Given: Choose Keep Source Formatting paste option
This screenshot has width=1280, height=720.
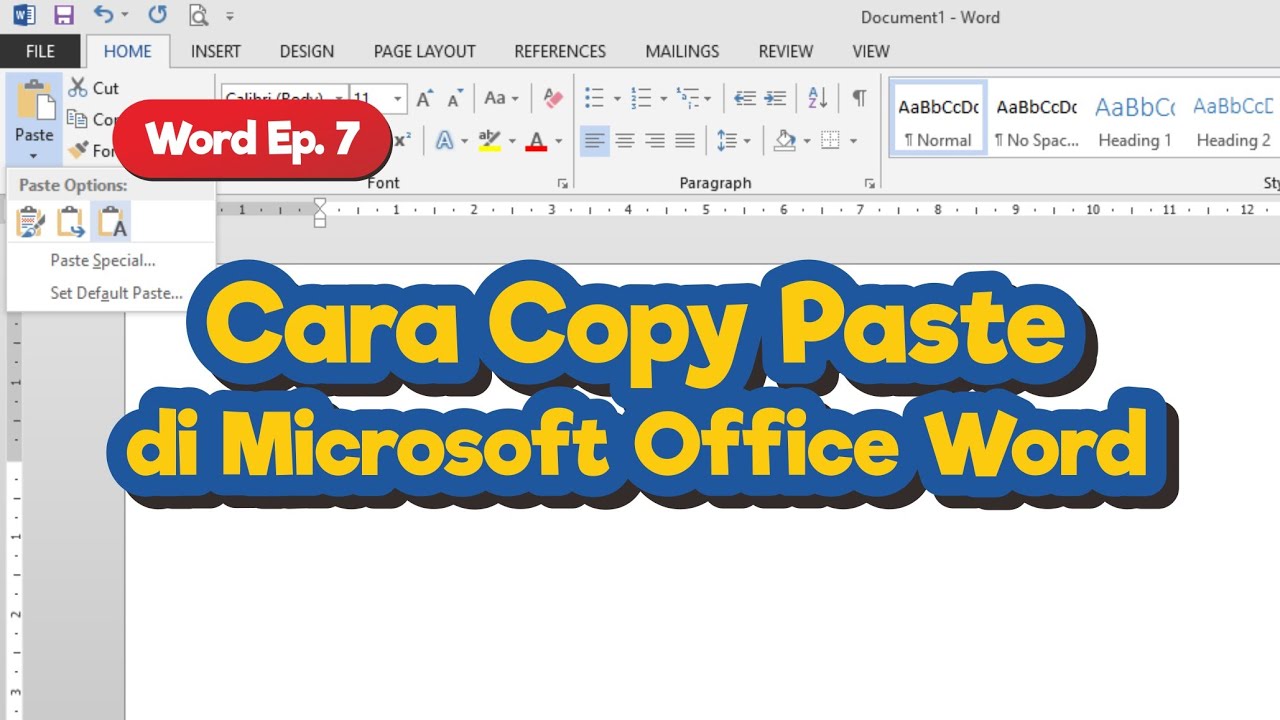Looking at the screenshot, I should (x=31, y=222).
